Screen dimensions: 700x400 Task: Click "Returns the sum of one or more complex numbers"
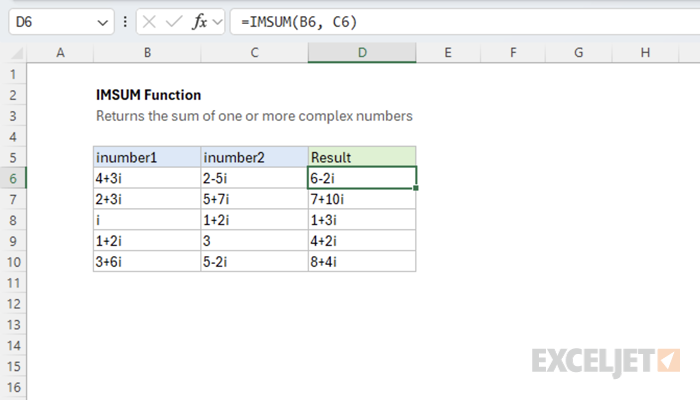tap(254, 116)
